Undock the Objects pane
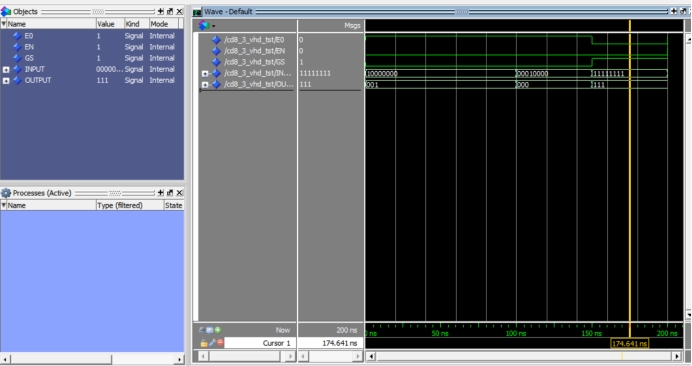 tap(170, 11)
